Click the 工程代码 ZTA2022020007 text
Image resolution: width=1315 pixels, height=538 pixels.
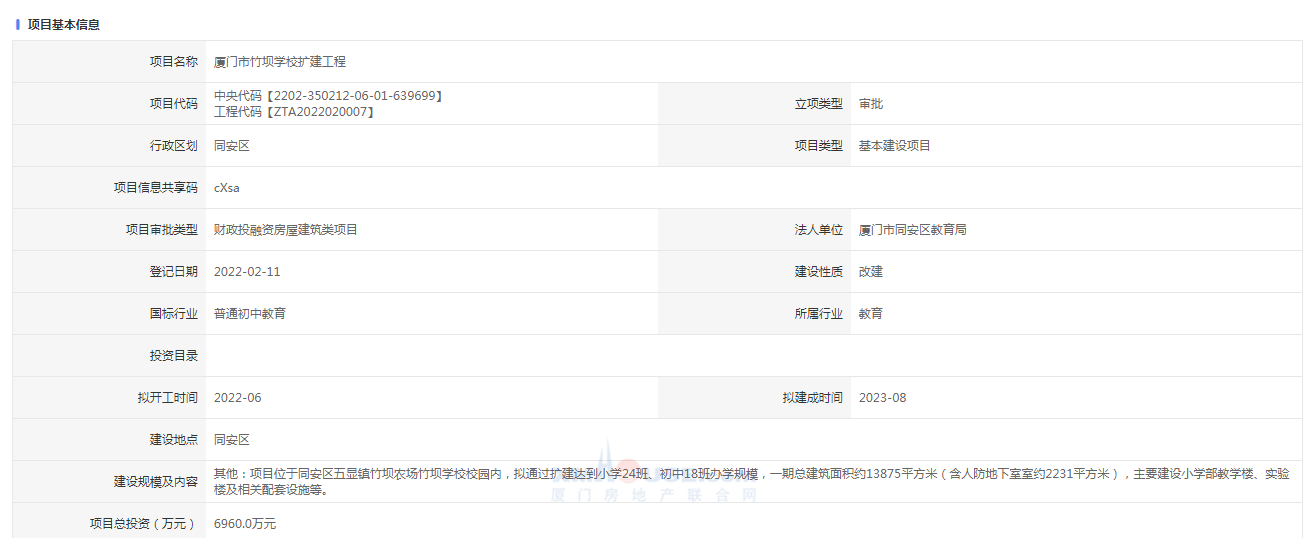click(294, 112)
